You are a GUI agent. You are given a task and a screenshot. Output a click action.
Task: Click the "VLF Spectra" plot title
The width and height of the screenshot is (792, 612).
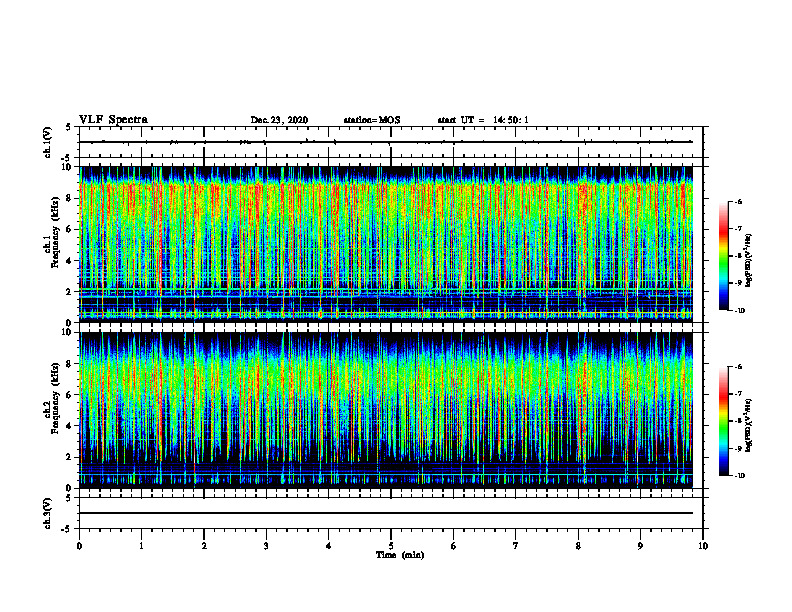pos(113,120)
